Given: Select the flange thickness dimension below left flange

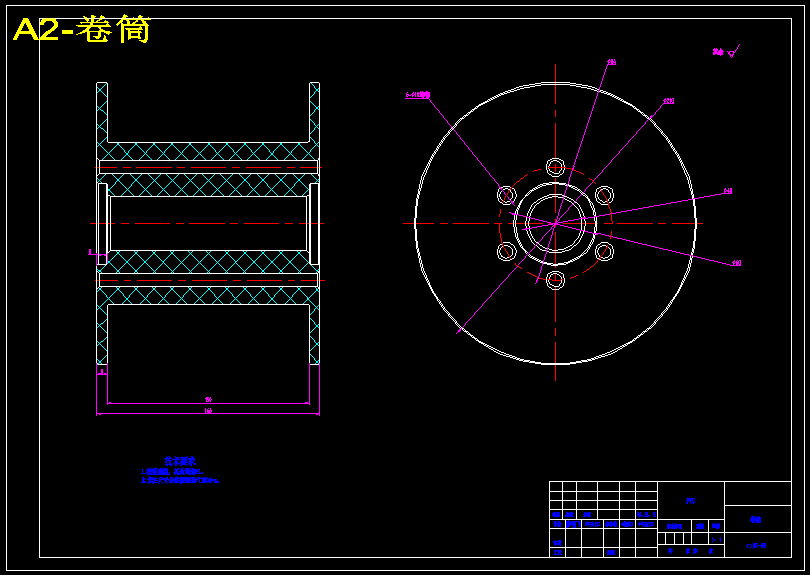Looking at the screenshot, I should pos(102,371).
